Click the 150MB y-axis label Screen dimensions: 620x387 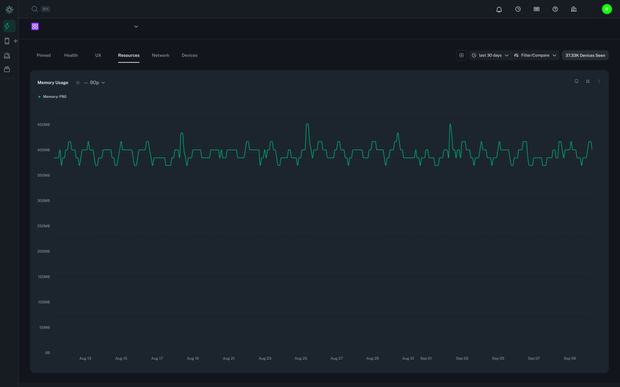[43, 277]
